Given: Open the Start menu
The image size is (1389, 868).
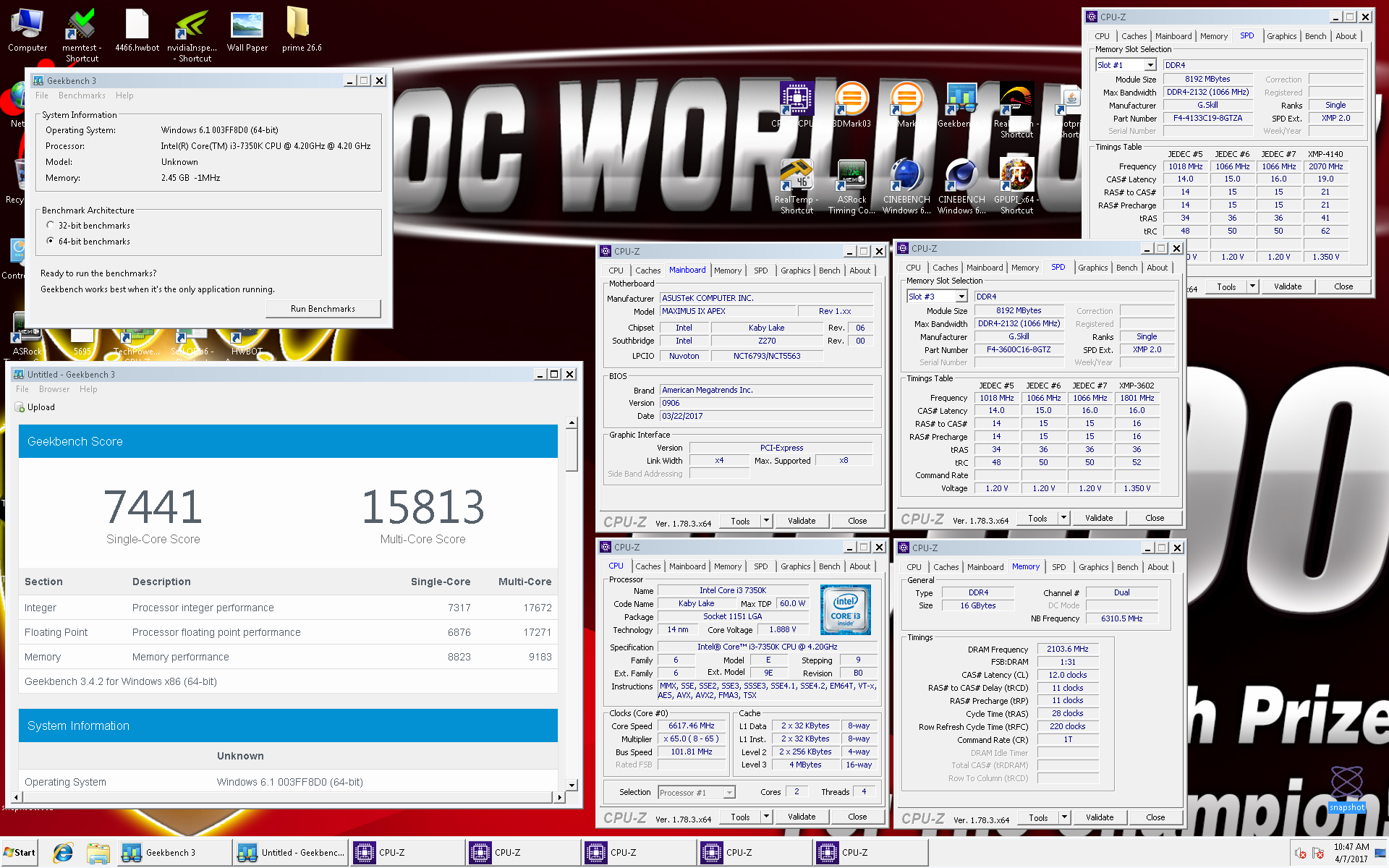Looking at the screenshot, I should click(x=20, y=853).
